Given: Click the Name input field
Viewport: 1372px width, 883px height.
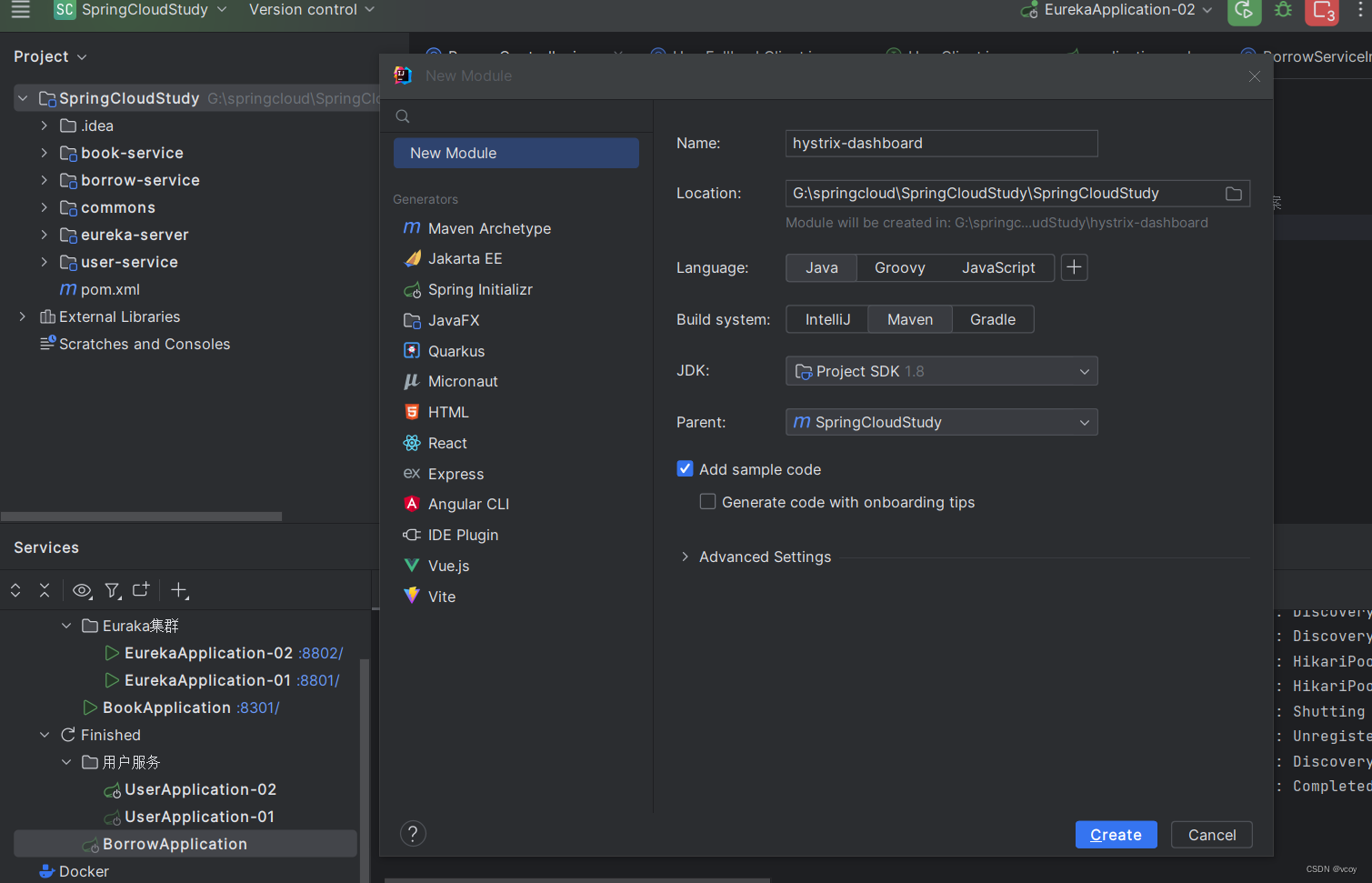Looking at the screenshot, I should point(941,144).
